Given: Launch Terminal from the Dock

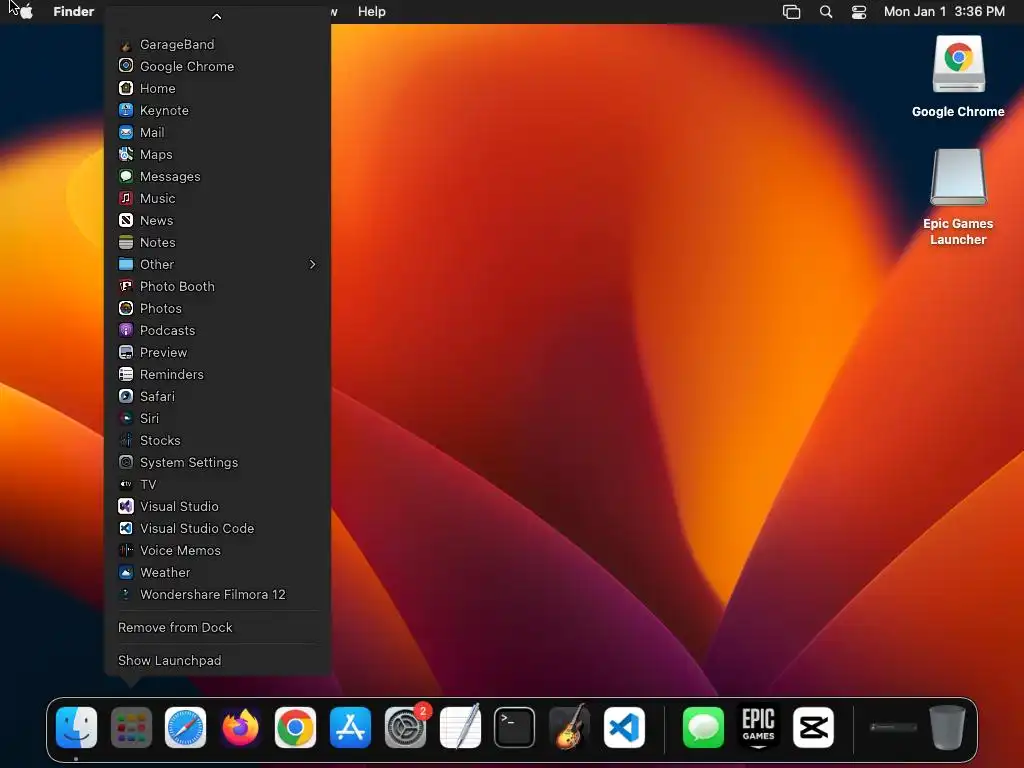Looking at the screenshot, I should [x=515, y=727].
